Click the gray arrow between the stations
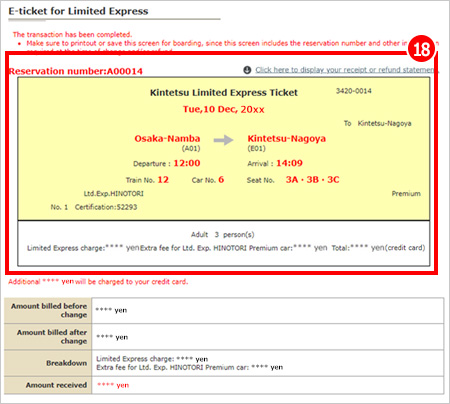The width and height of the screenshot is (450, 404). [x=223, y=140]
